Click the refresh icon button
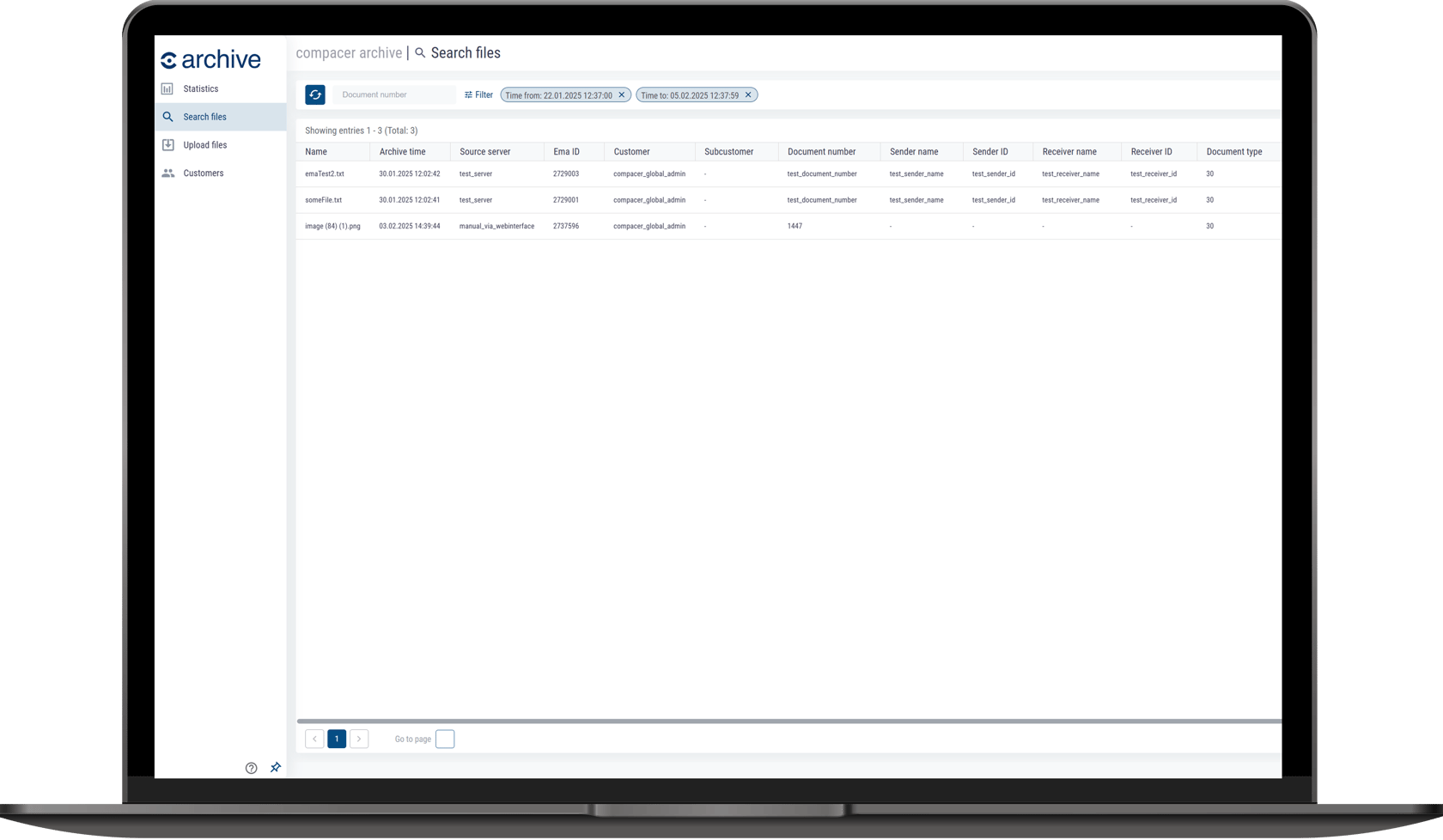Viewport: 1443px width, 840px height. pyautogui.click(x=315, y=95)
